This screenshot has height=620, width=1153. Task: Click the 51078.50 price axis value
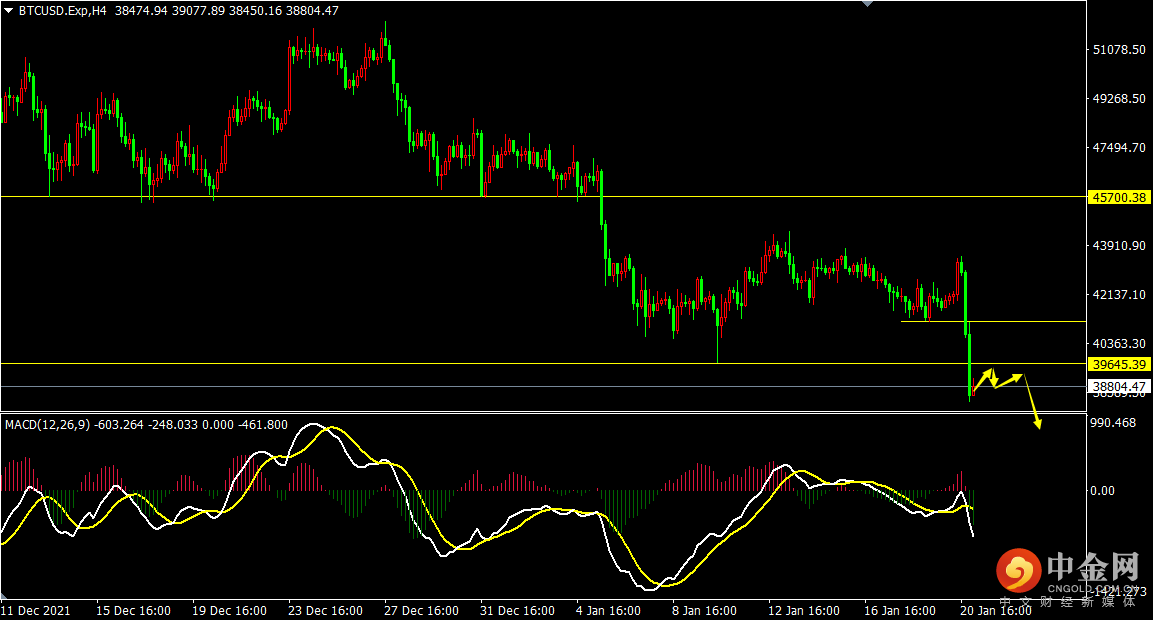pos(1116,50)
